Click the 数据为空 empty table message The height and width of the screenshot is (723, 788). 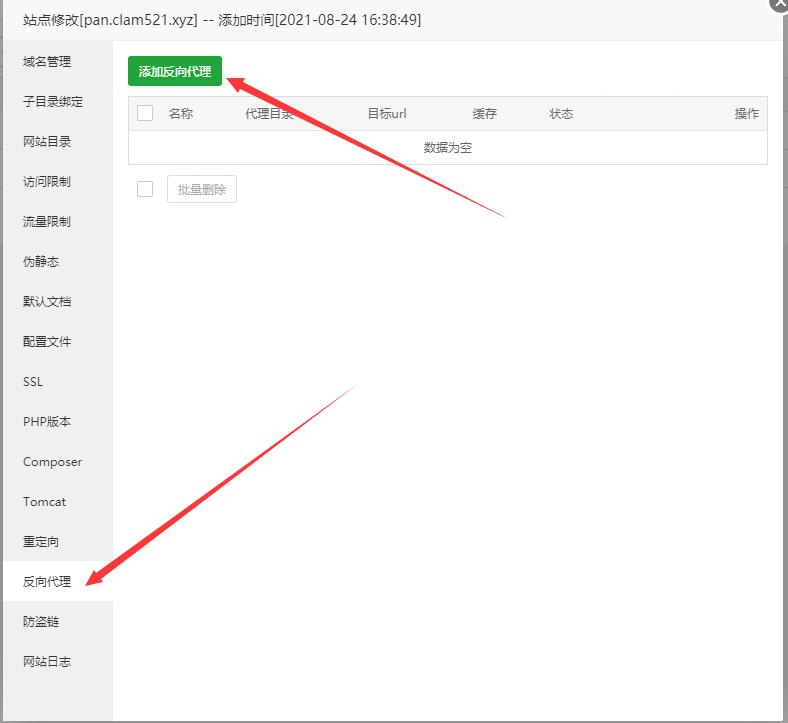448,148
